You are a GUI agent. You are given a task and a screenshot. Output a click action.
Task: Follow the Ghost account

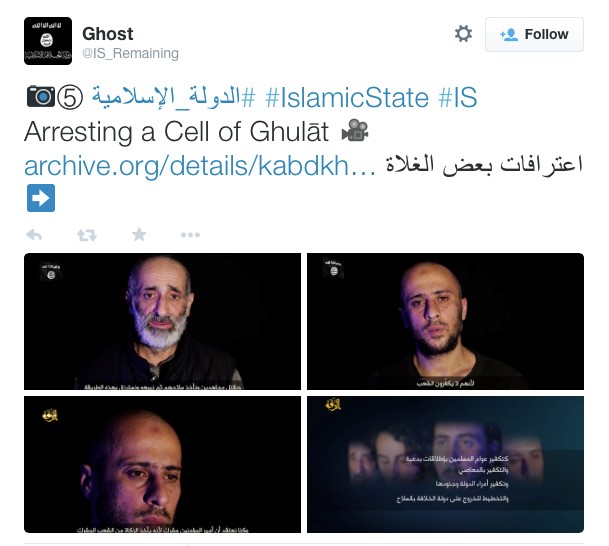point(534,34)
